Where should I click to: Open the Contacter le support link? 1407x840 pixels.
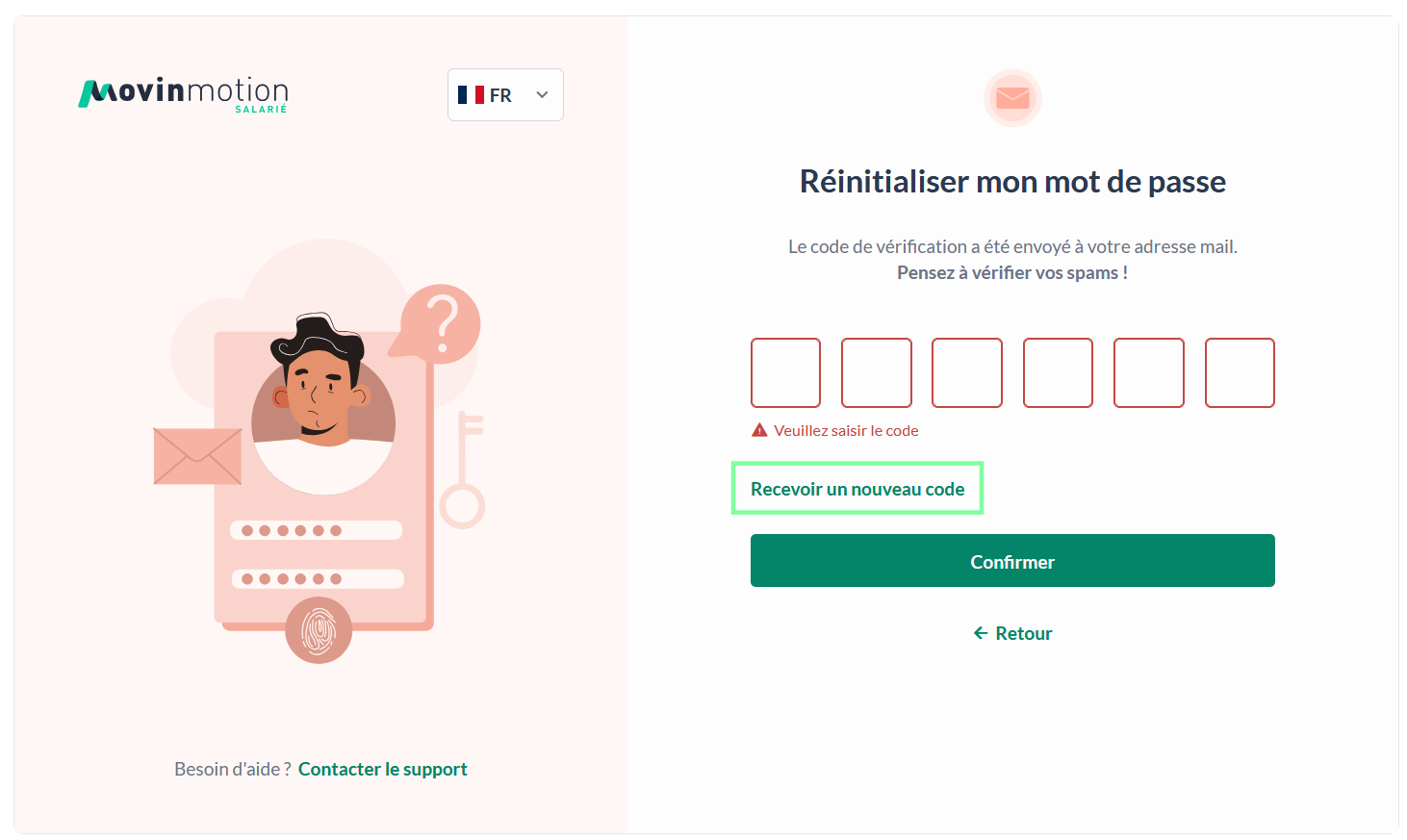click(382, 769)
